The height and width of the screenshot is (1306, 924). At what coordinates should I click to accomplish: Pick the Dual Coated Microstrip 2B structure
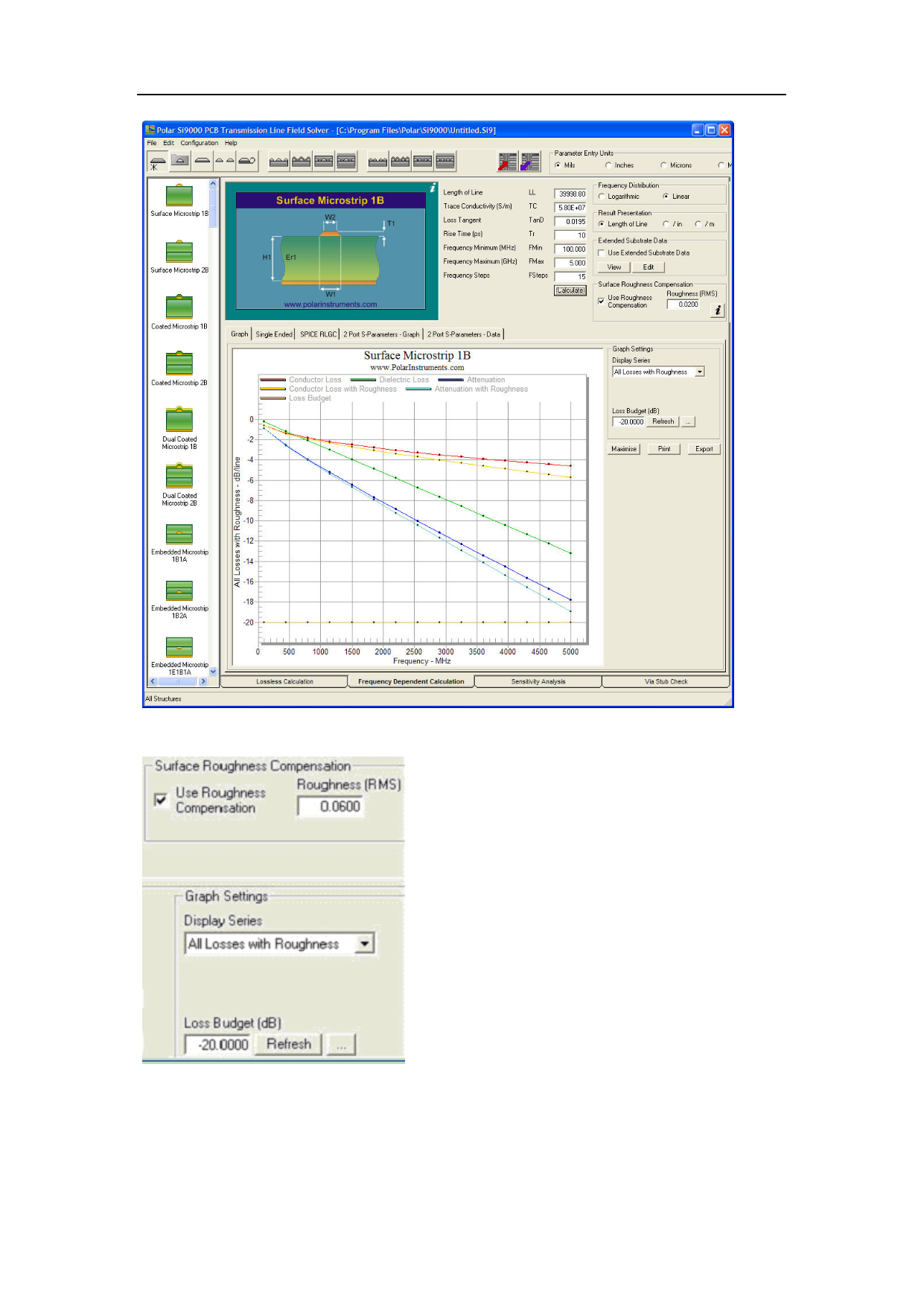click(x=179, y=477)
